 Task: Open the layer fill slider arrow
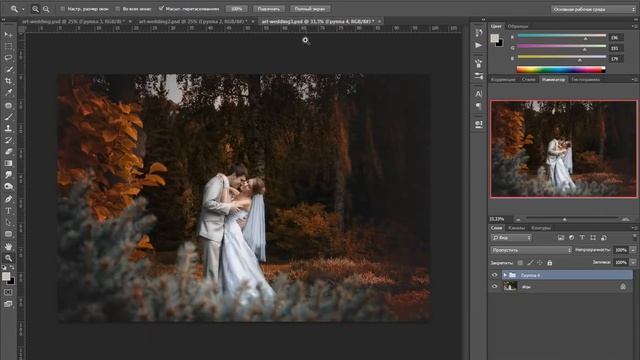633,262
